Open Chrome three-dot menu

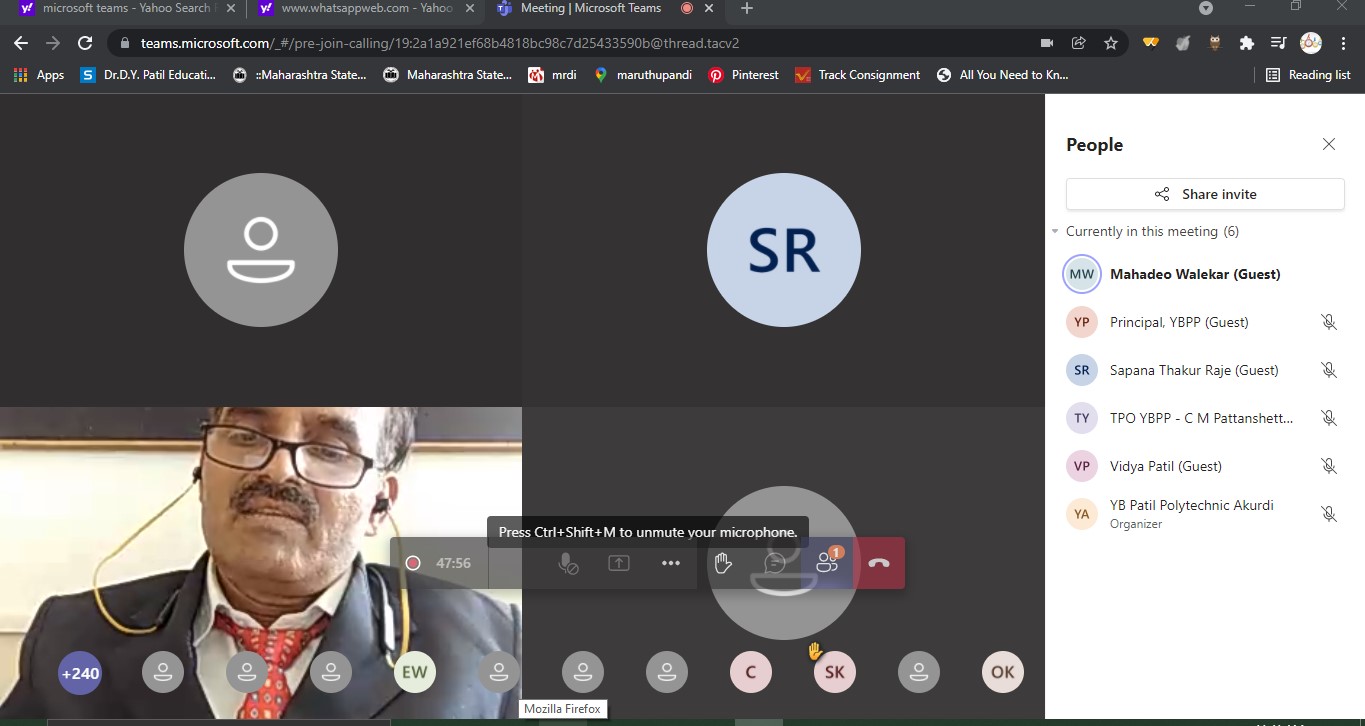click(1343, 43)
